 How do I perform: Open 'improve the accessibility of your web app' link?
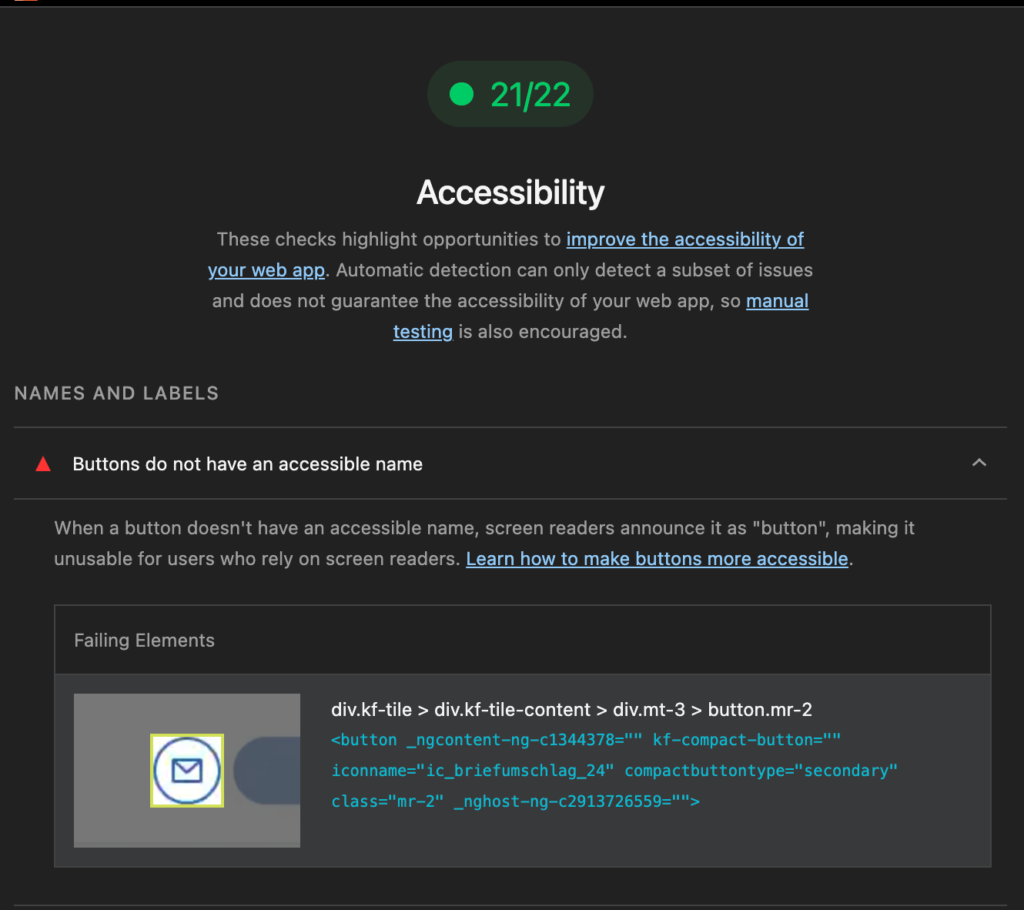pyautogui.click(x=684, y=239)
